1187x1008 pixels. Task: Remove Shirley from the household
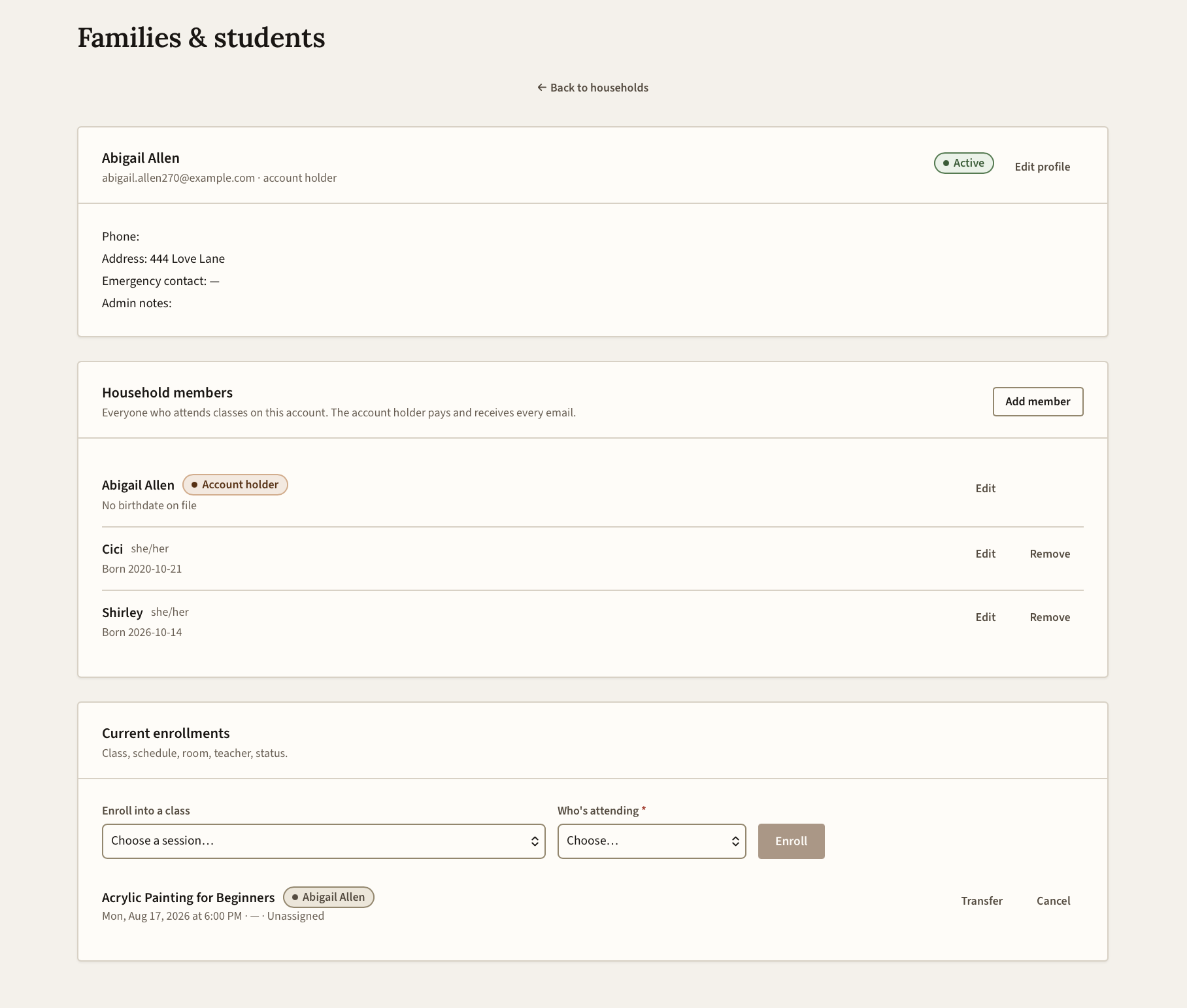click(1050, 617)
